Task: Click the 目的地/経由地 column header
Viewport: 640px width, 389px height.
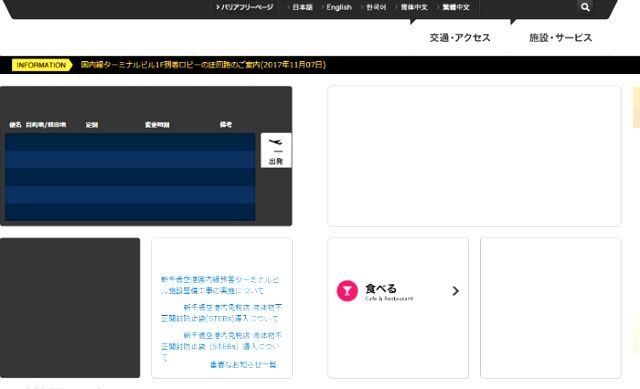Action: (x=46, y=124)
